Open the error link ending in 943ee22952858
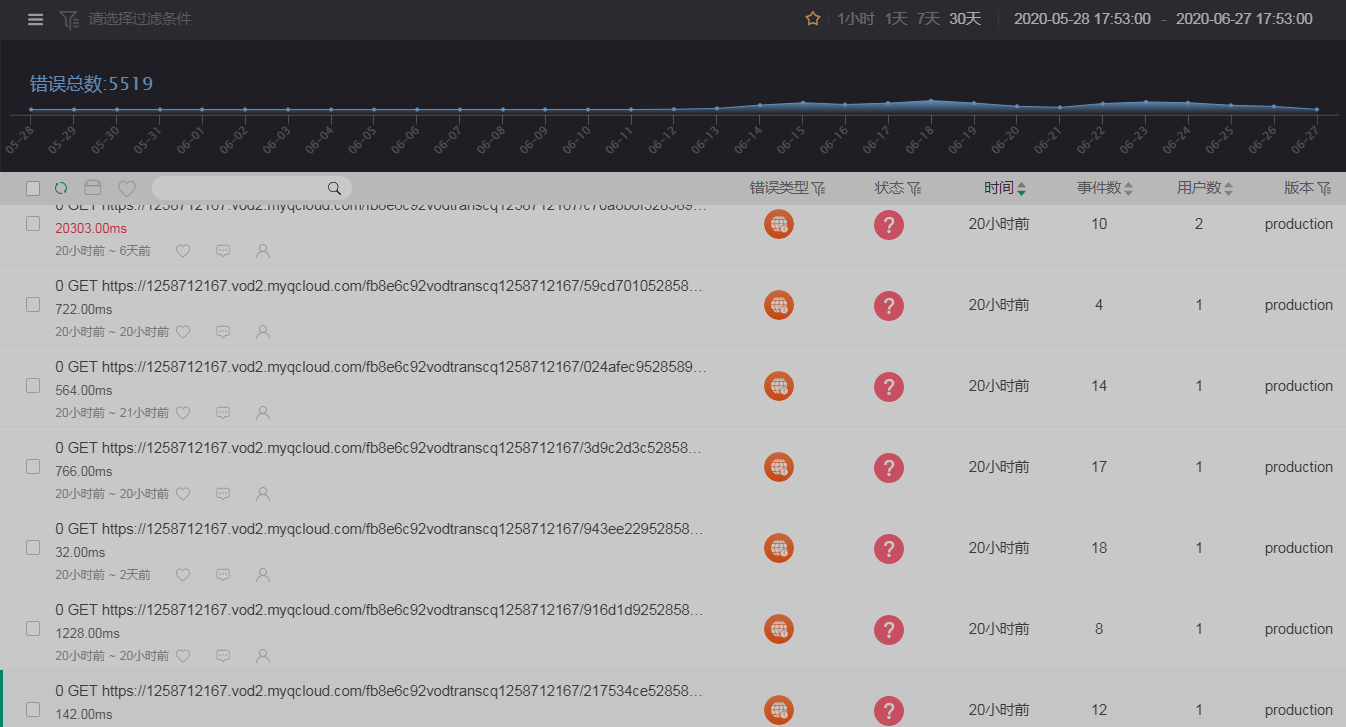The width and height of the screenshot is (1346, 727). click(x=379, y=529)
